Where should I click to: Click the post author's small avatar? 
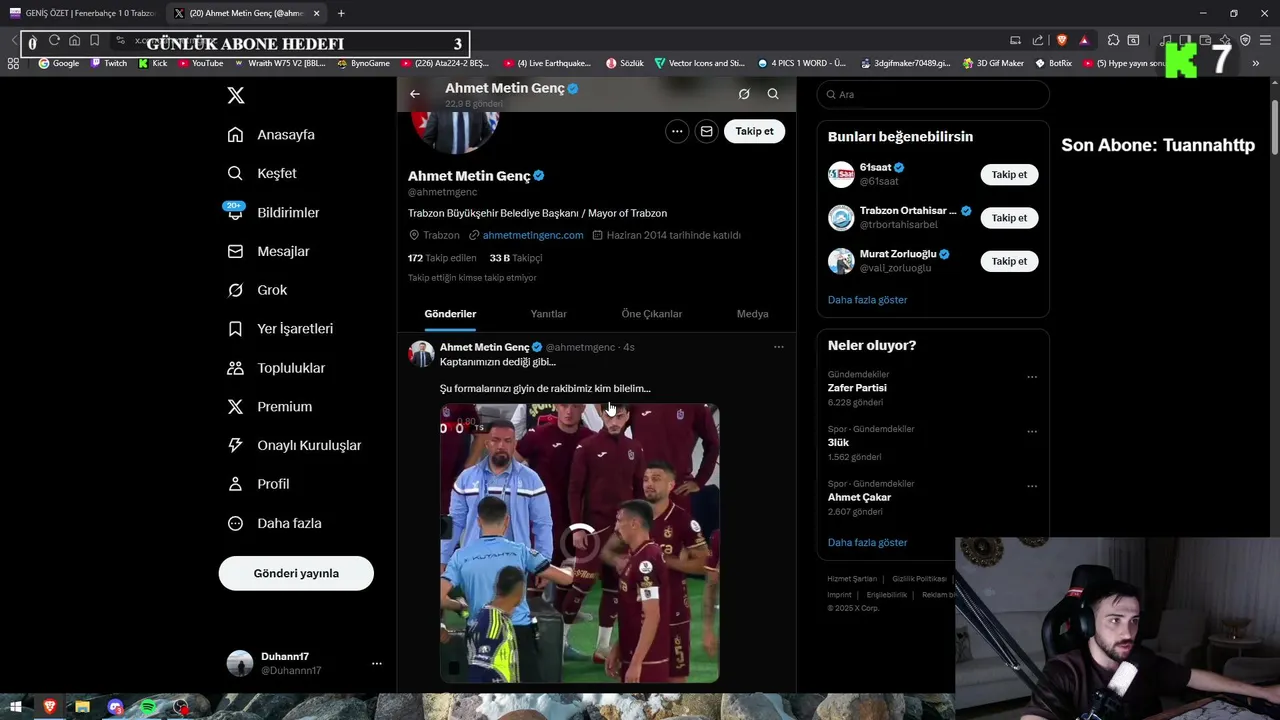click(421, 354)
